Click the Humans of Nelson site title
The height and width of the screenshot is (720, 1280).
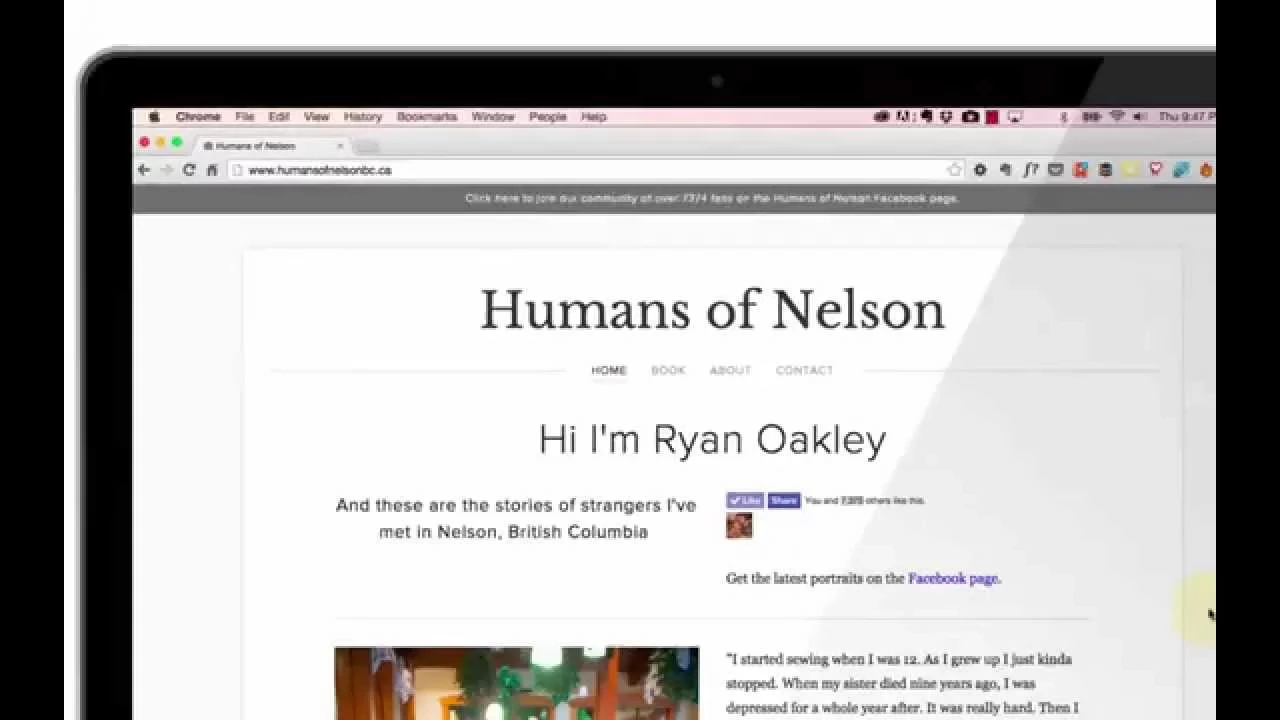coord(712,310)
